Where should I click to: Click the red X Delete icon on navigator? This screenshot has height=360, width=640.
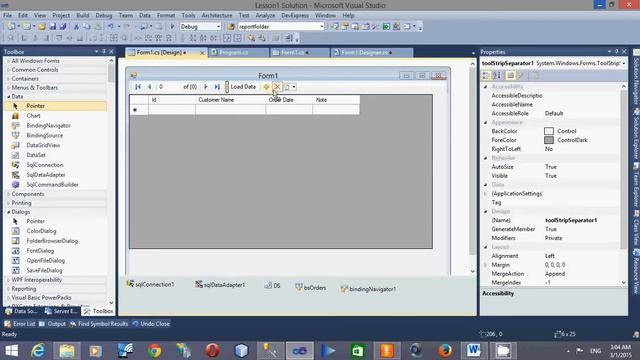point(278,87)
